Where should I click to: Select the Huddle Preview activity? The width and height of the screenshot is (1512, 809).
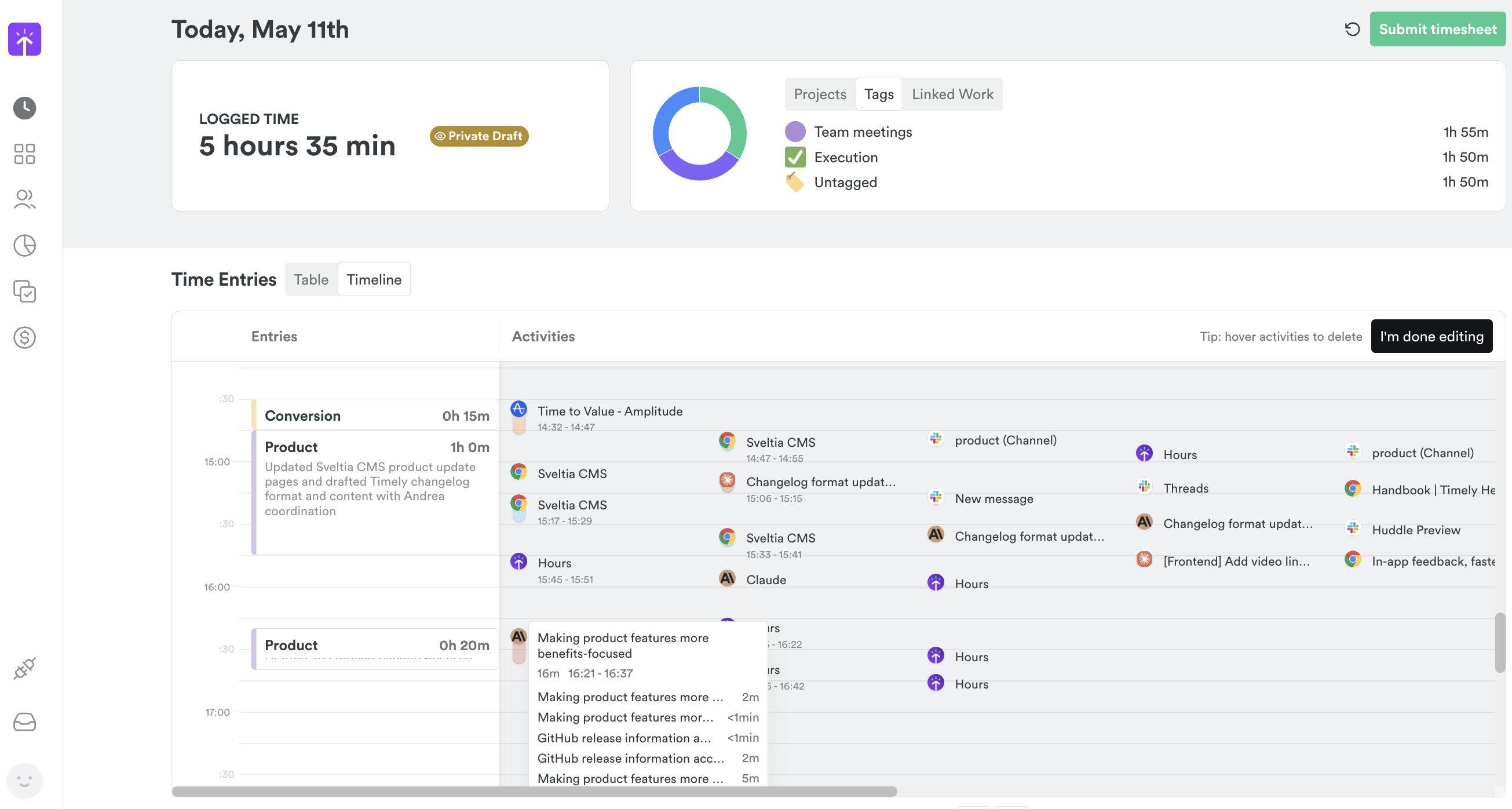coord(1416,530)
